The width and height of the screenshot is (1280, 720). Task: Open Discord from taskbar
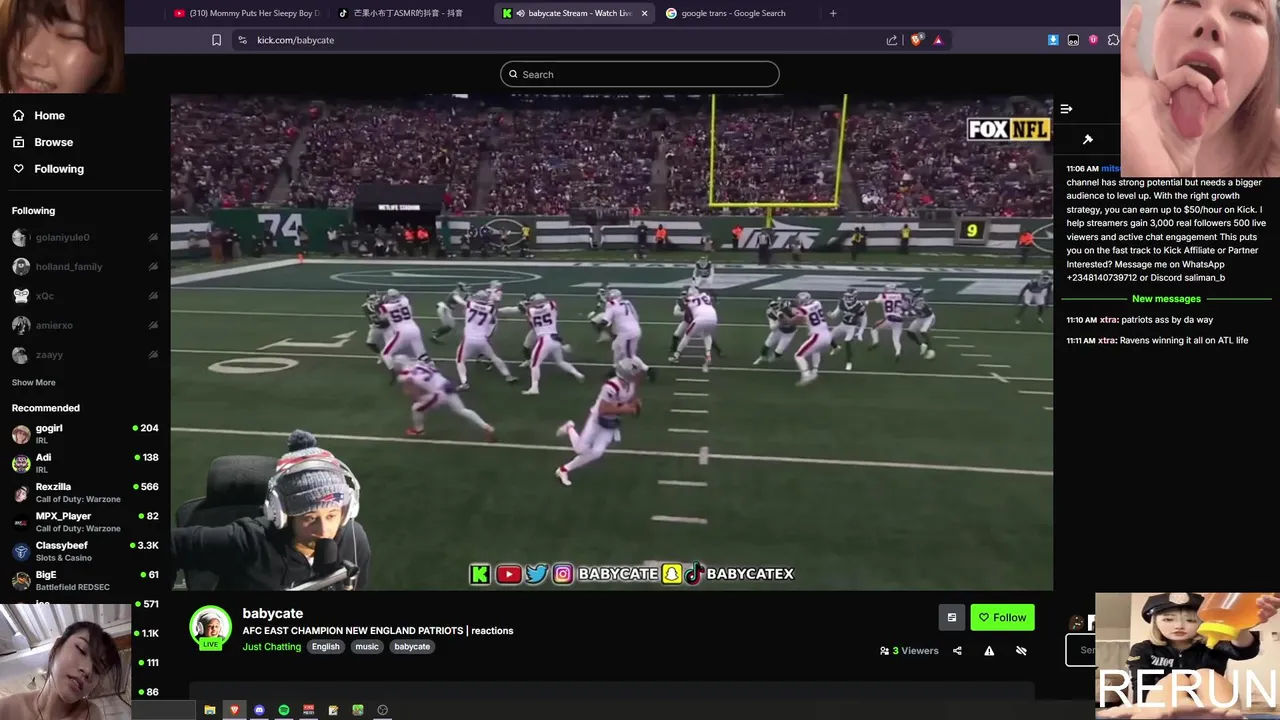260,710
